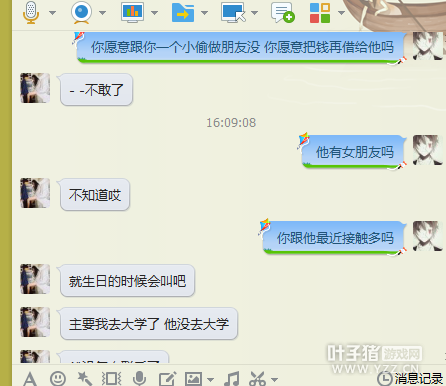Click the message bubble 他有女朋友吗
Viewport: 446px width, 386px height.
coord(354,152)
